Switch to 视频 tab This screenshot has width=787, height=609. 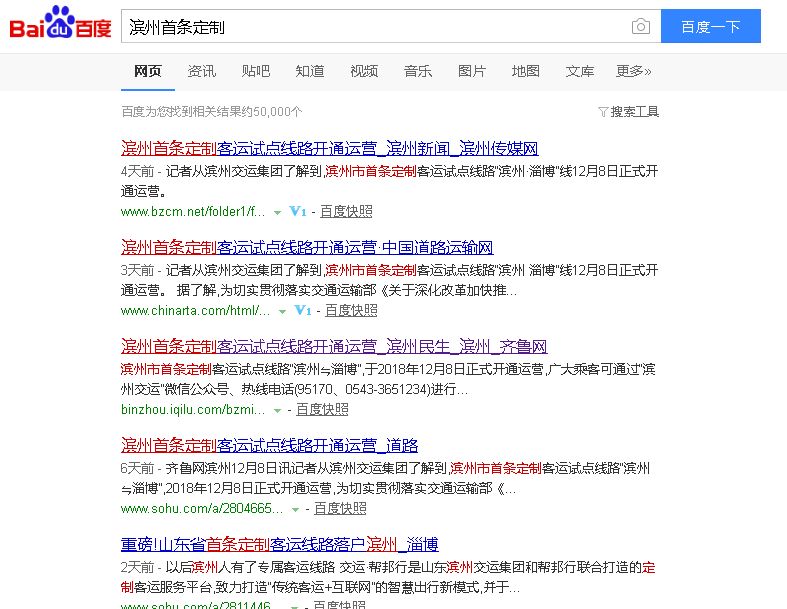coord(364,71)
